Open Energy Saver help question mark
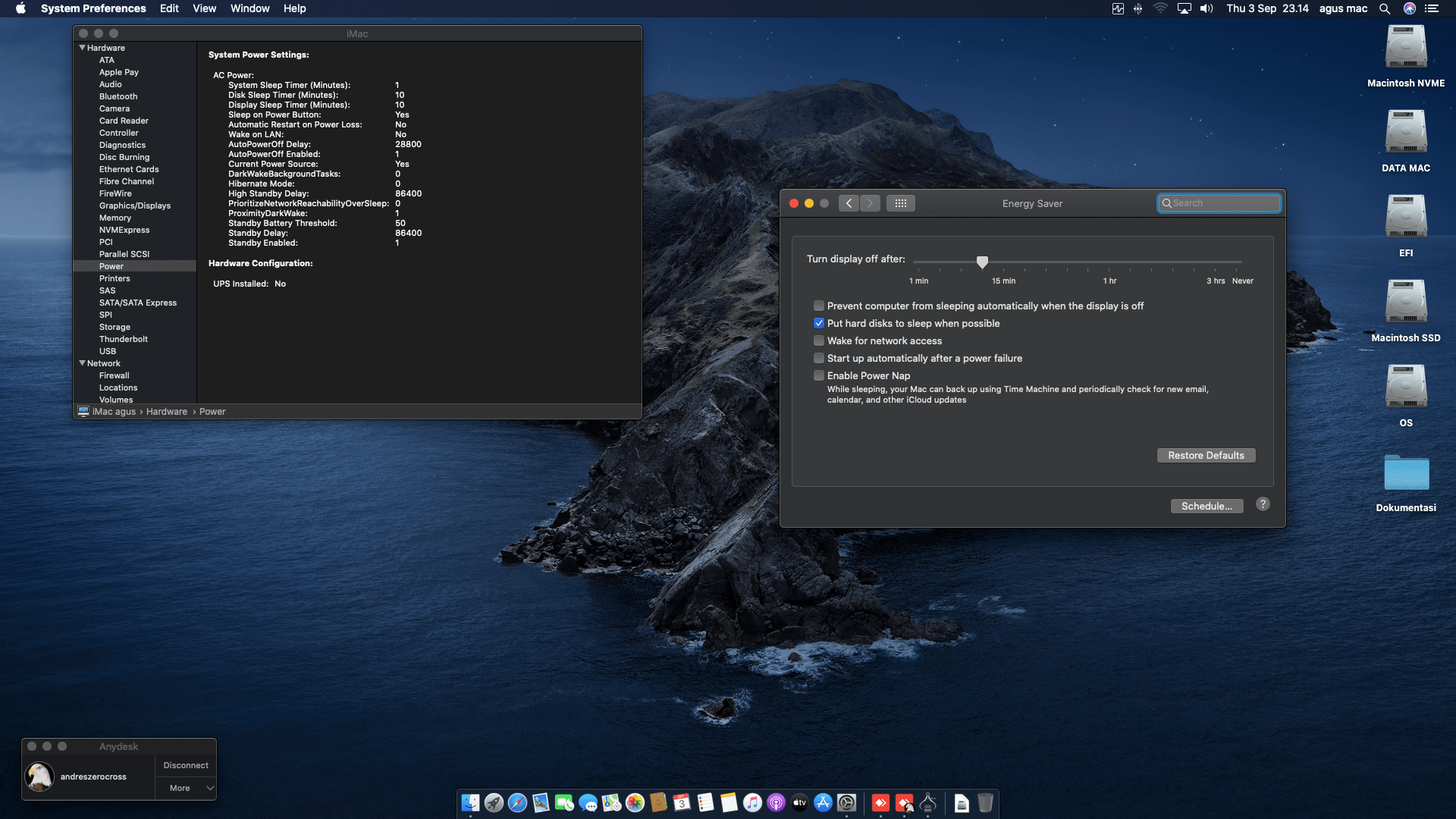Screen dimensions: 1456x819 click(1263, 504)
